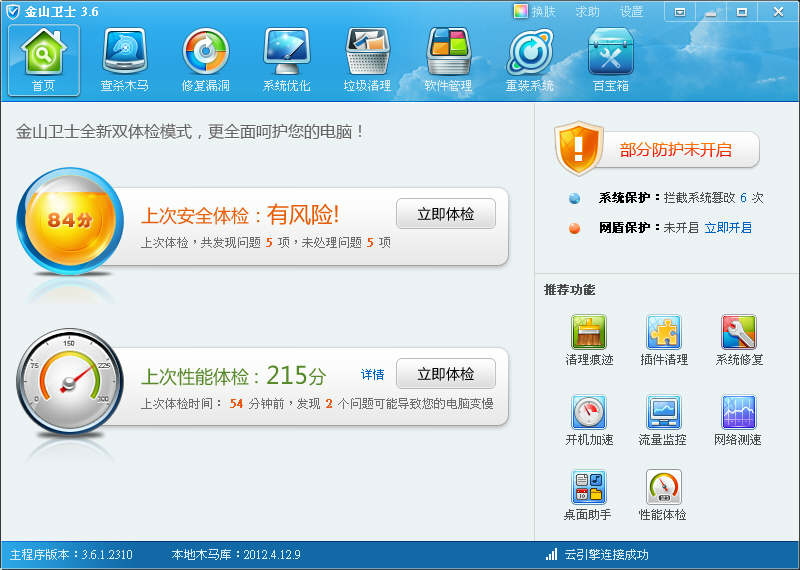Image resolution: width=800 pixels, height=570 pixels.
Task: Open the 垃圾清理 junk cleanup tab
Action: pos(367,60)
